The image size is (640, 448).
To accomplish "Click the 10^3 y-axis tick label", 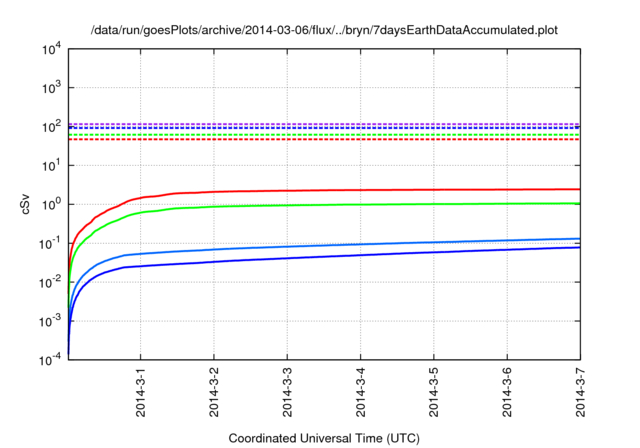I will click(x=51, y=87).
